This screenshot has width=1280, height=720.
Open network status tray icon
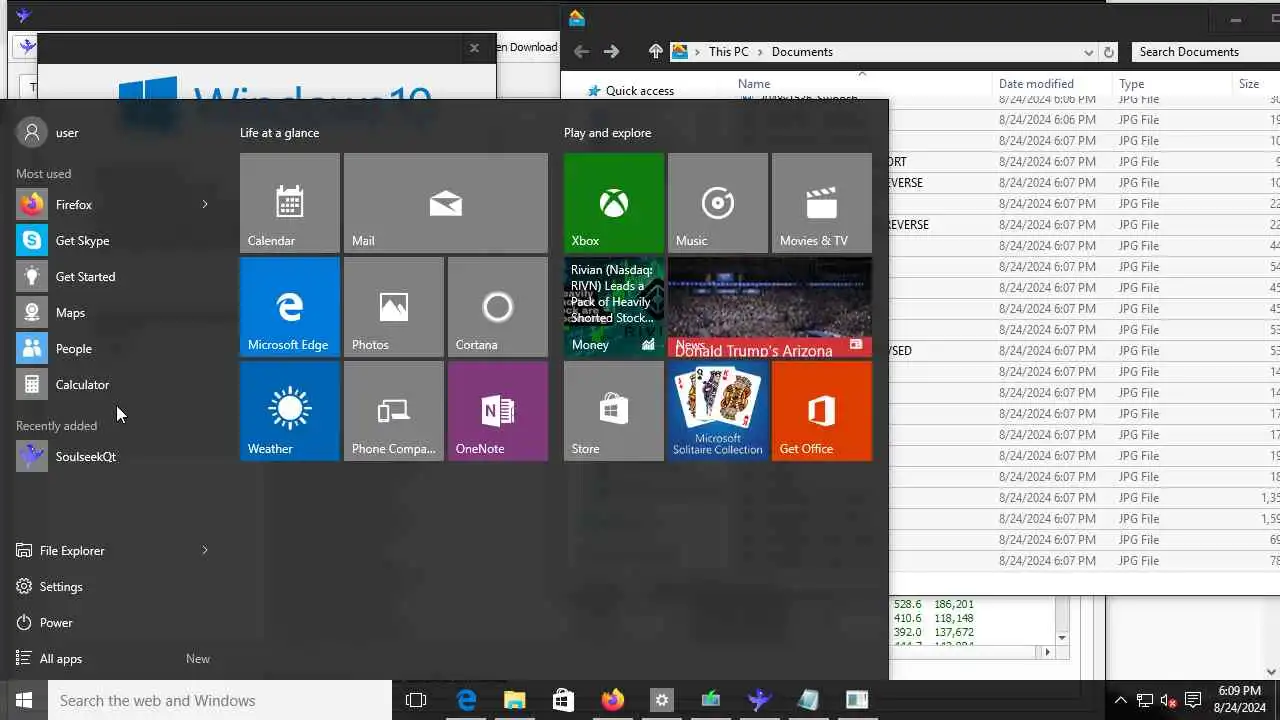(1145, 700)
